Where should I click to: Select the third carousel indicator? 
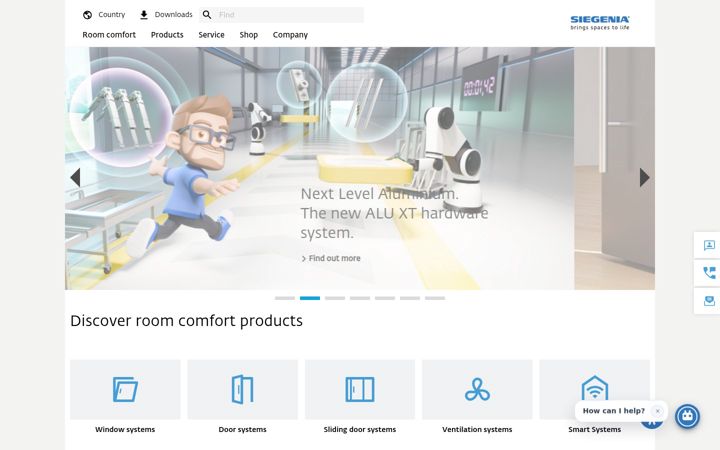pyautogui.click(x=335, y=298)
